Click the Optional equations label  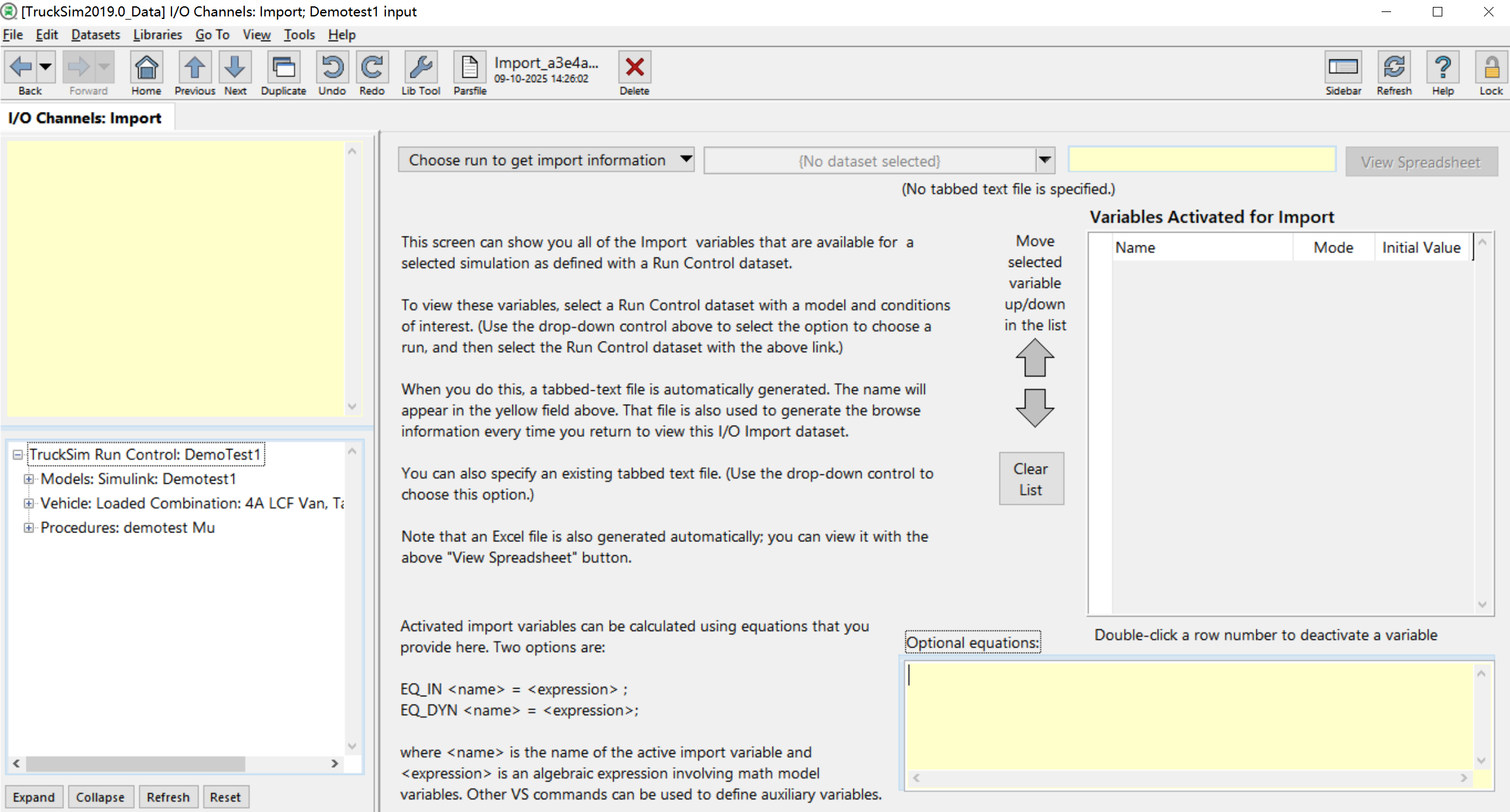click(x=972, y=643)
